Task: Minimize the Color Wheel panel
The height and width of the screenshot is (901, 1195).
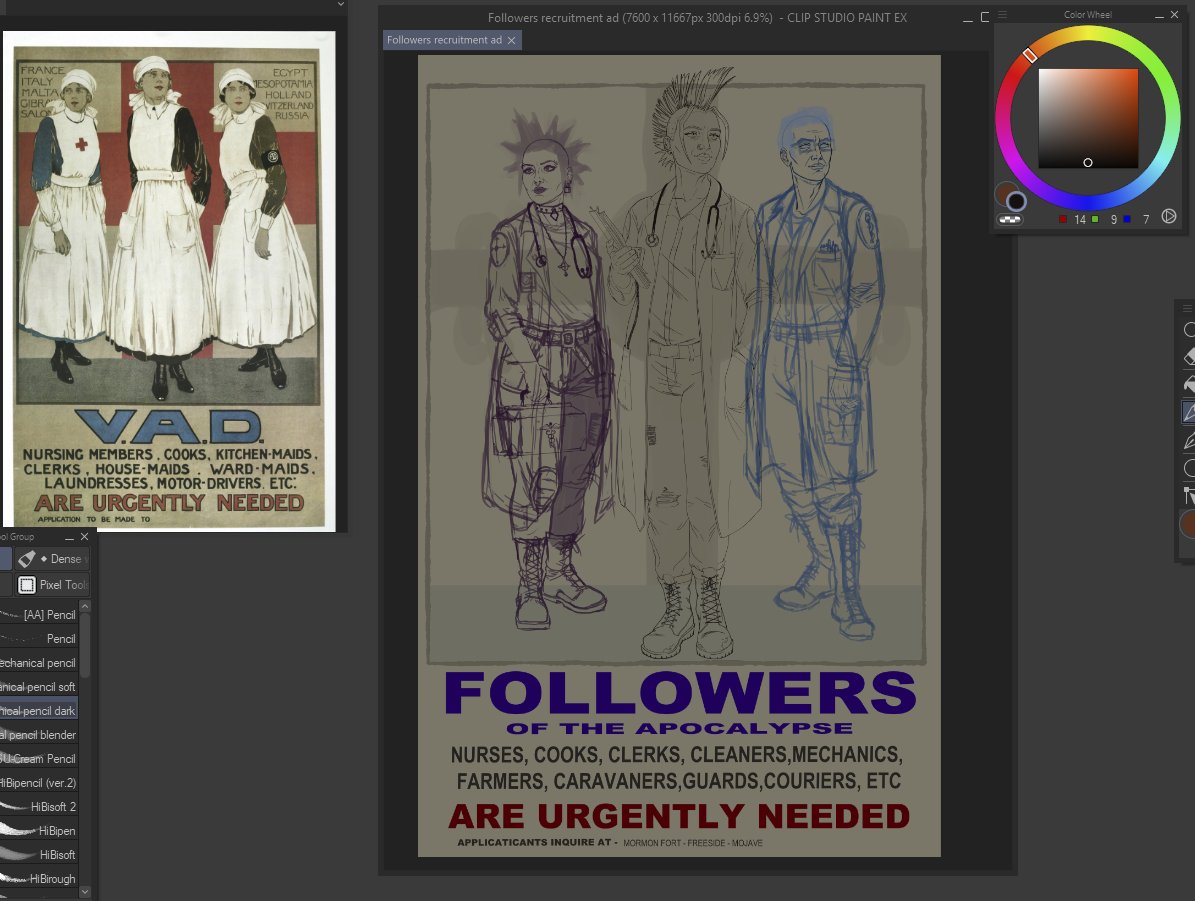Action: (1159, 15)
